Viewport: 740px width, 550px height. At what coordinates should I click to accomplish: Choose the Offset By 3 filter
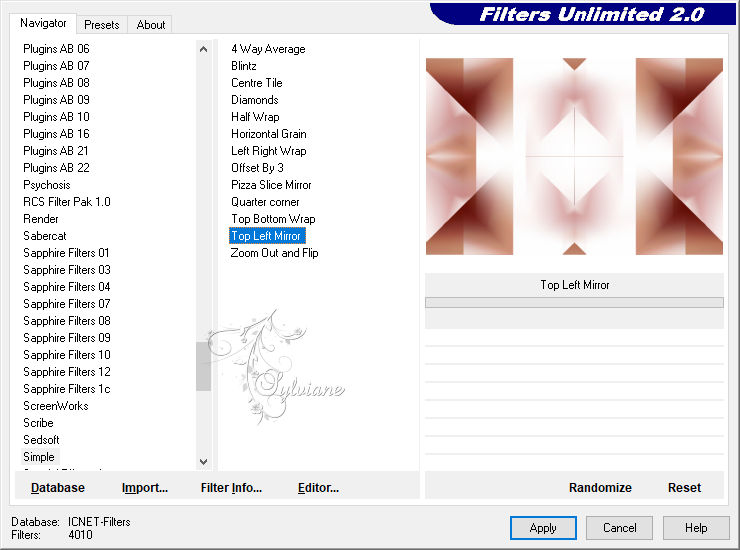[257, 168]
